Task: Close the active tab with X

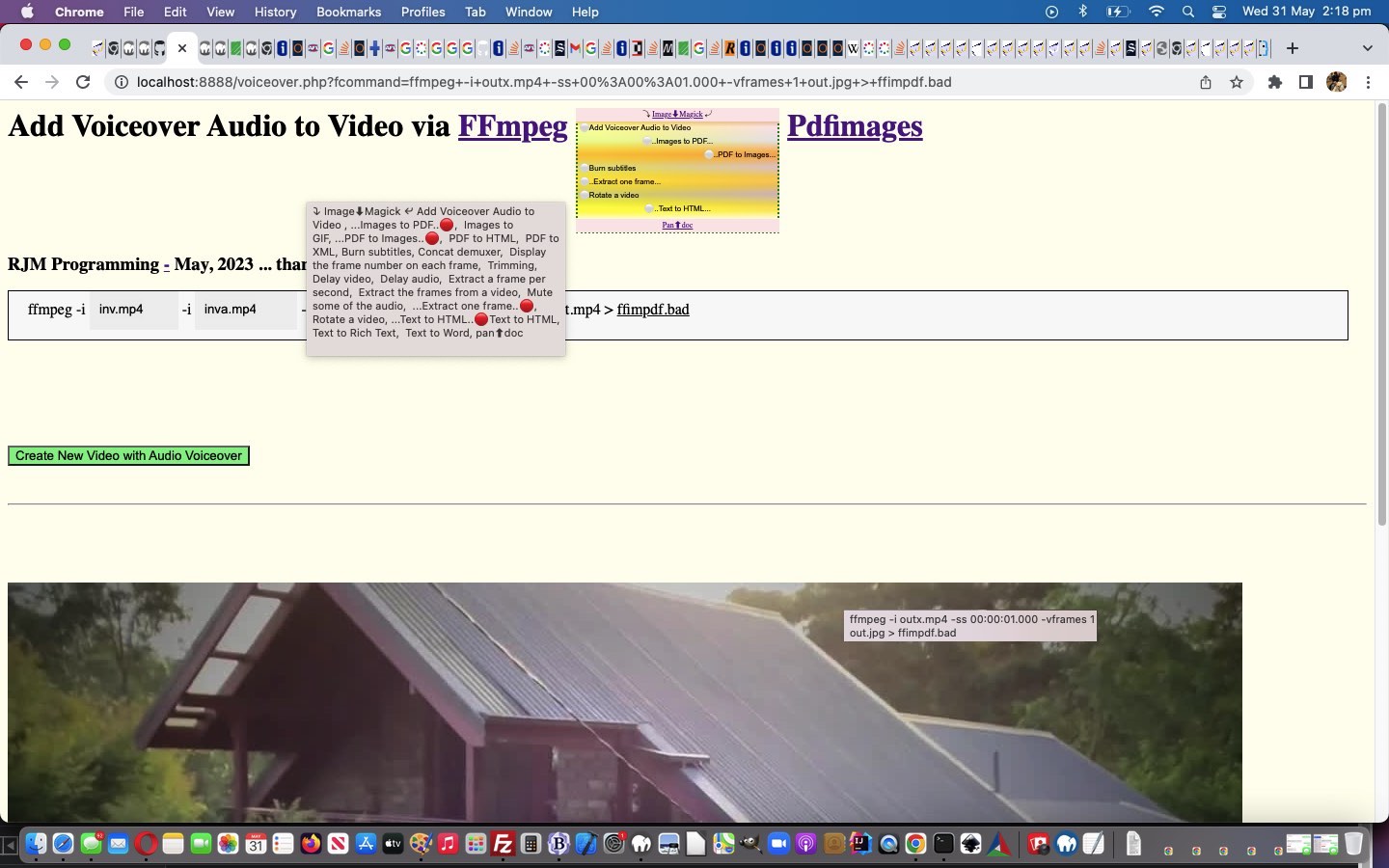Action: coord(181,48)
